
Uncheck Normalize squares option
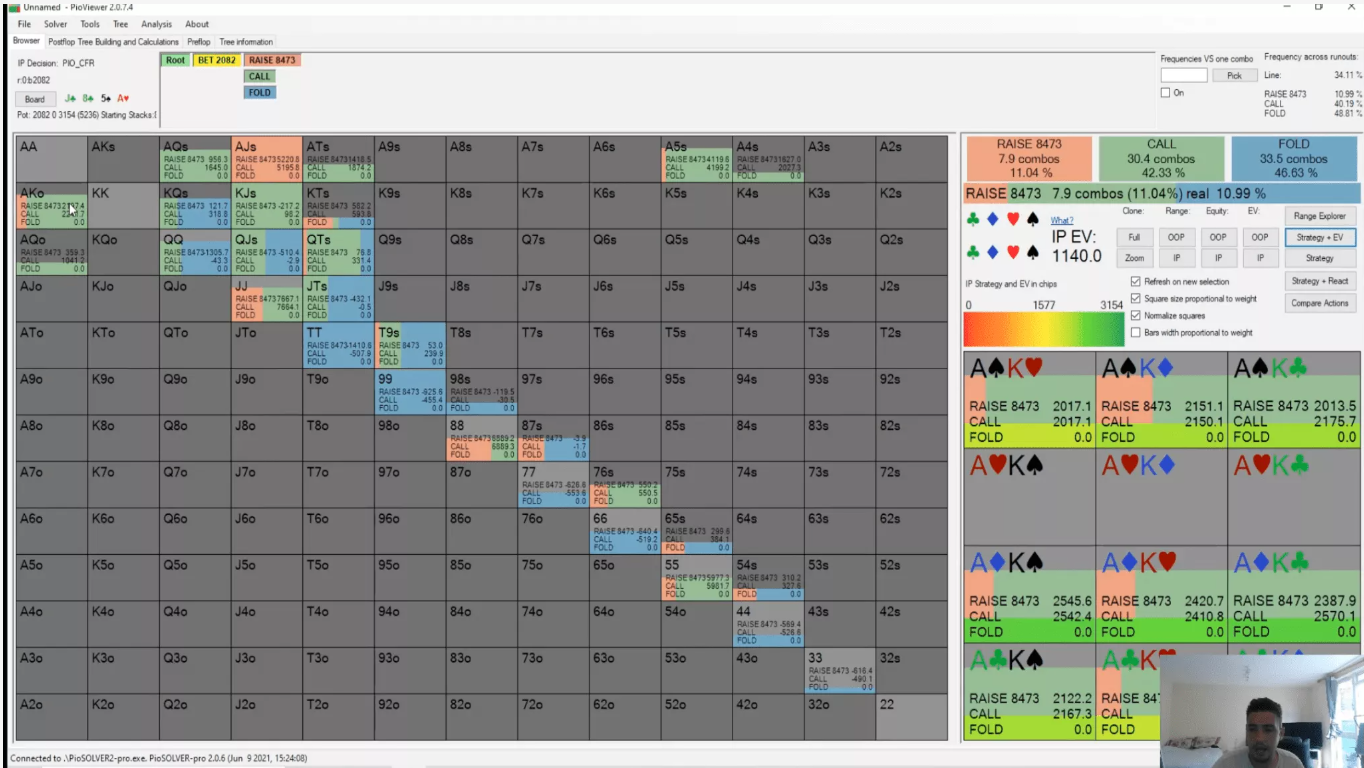pyautogui.click(x=1135, y=316)
